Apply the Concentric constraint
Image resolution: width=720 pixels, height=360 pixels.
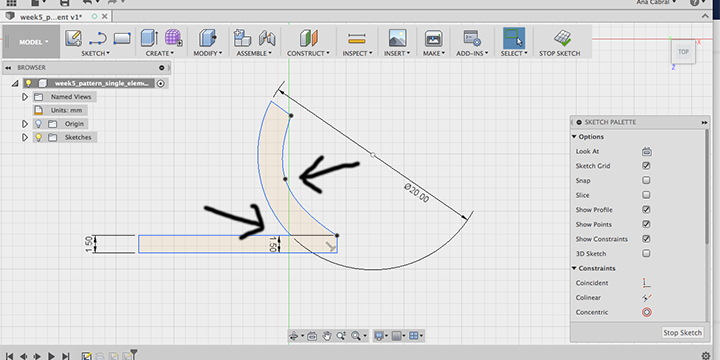click(x=647, y=312)
